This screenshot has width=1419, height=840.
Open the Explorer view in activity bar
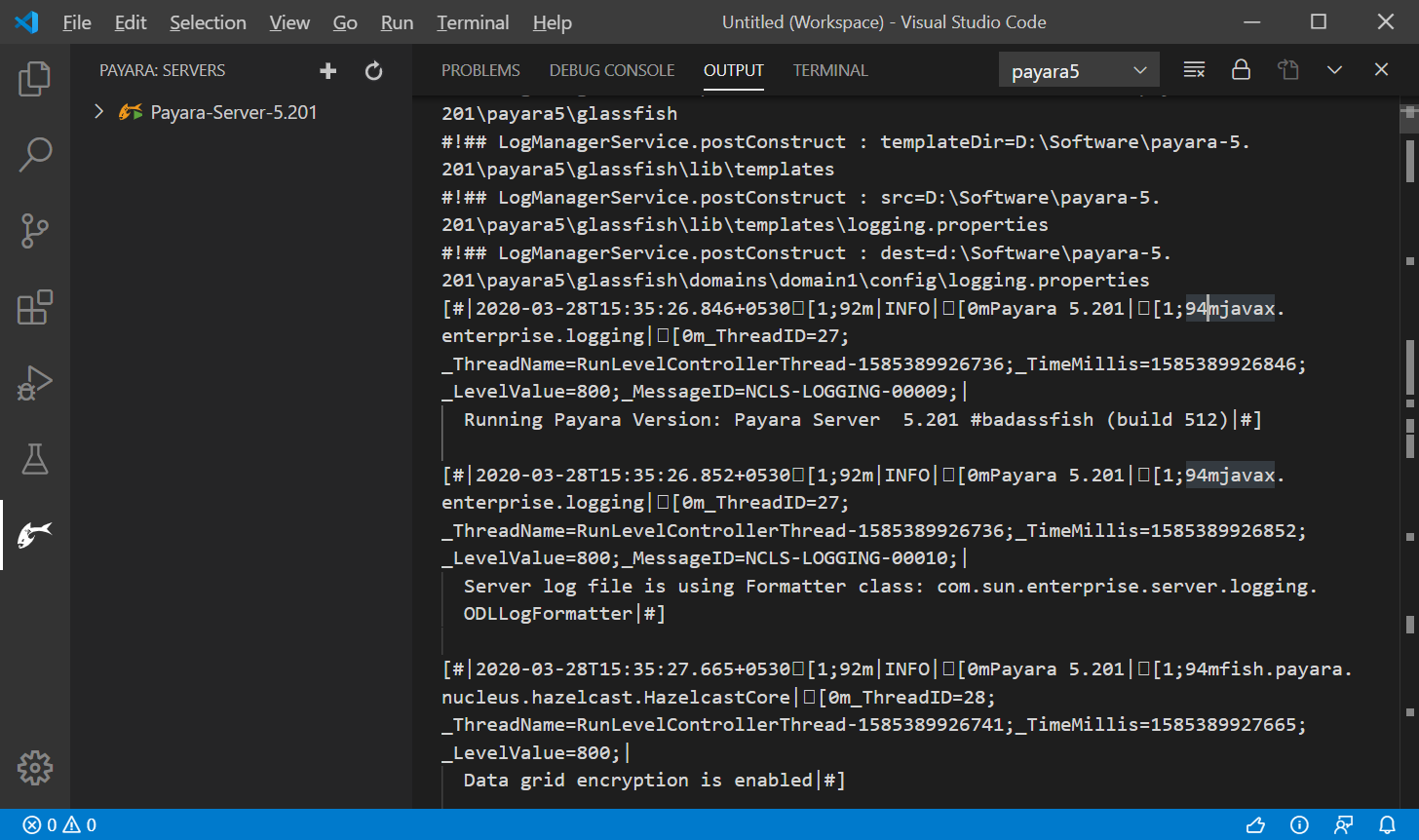pyautogui.click(x=35, y=79)
